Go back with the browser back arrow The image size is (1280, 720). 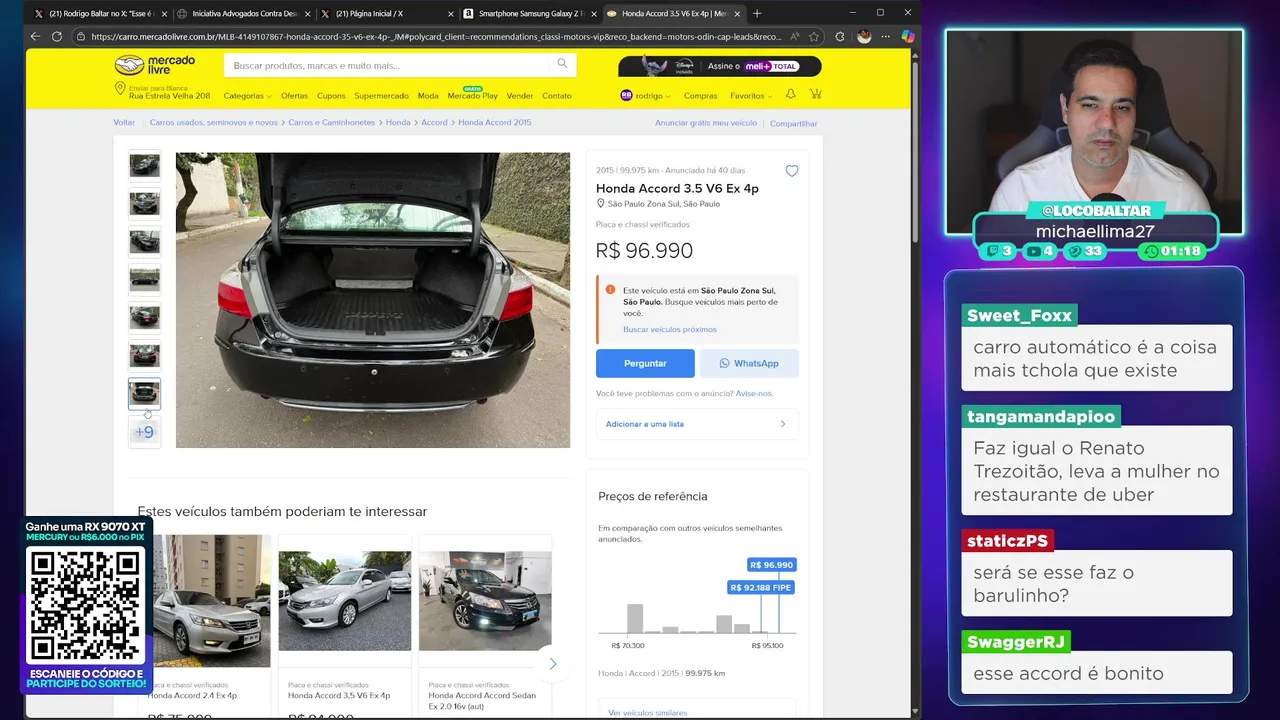pos(35,36)
